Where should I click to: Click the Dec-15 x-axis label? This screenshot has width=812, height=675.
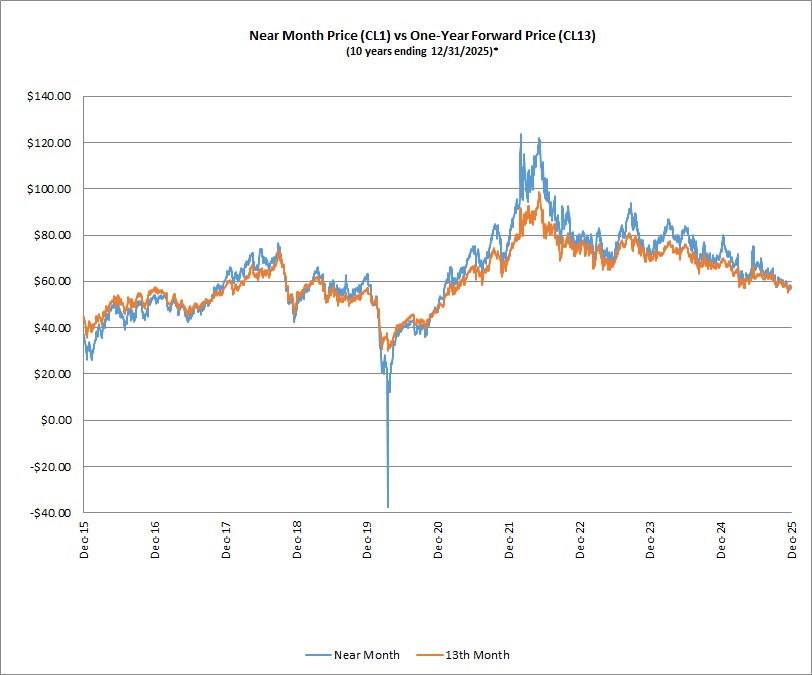pyautogui.click(x=84, y=538)
